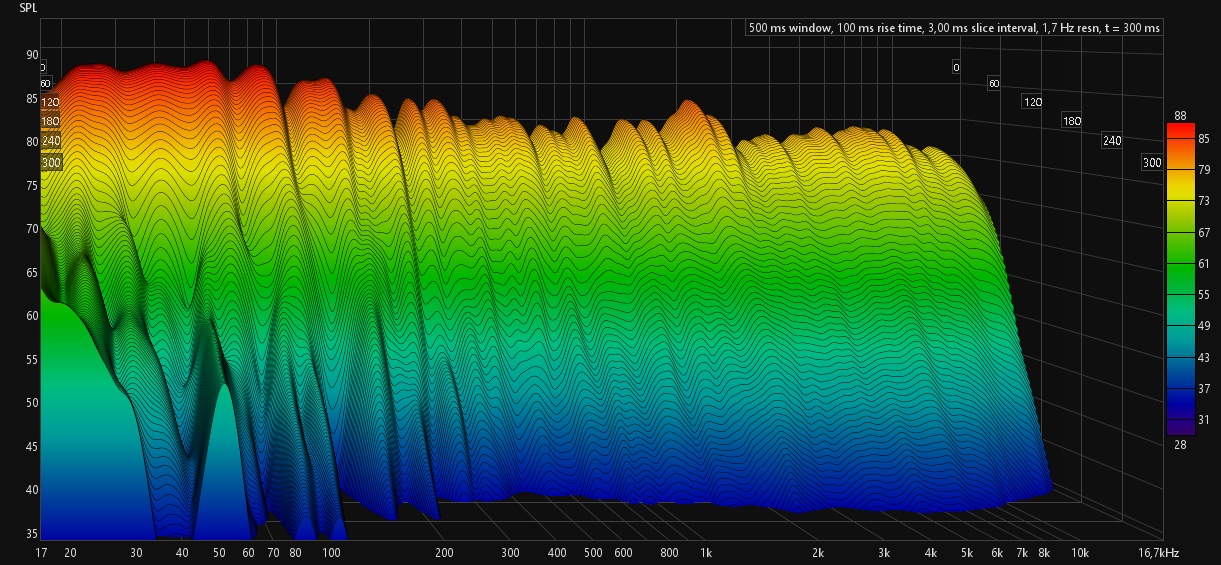Click the 31 value on color legend
The width and height of the screenshot is (1221, 565).
coord(1203,419)
